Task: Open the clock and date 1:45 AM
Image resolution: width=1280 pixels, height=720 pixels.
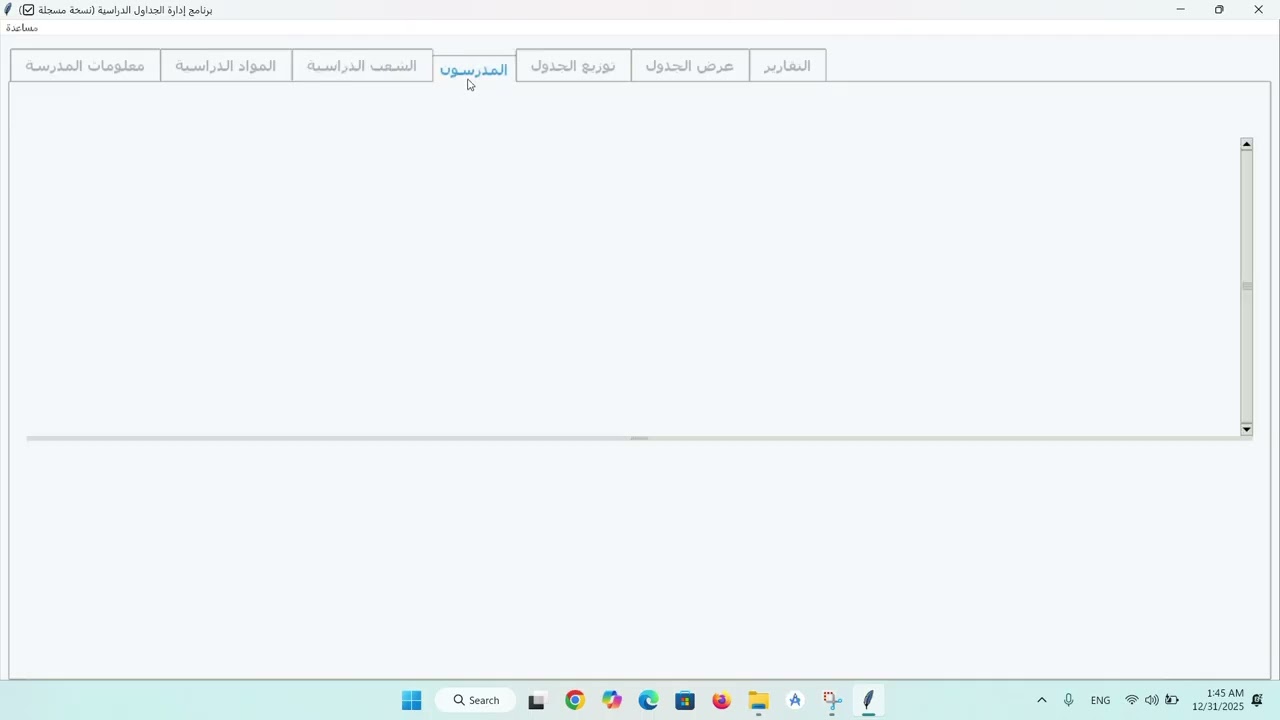Action: click(1218, 700)
